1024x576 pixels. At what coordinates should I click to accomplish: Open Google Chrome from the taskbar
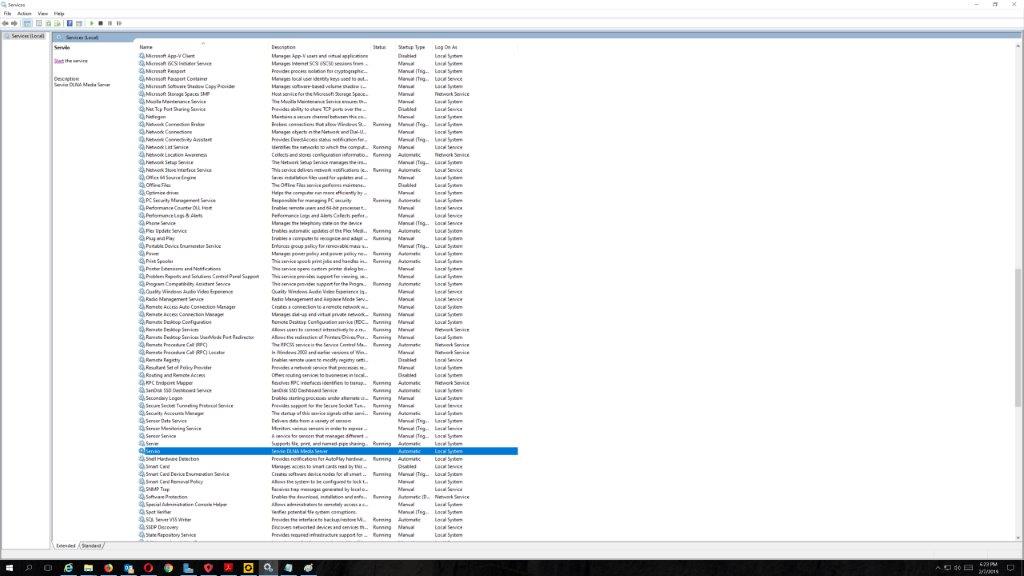click(x=168, y=568)
